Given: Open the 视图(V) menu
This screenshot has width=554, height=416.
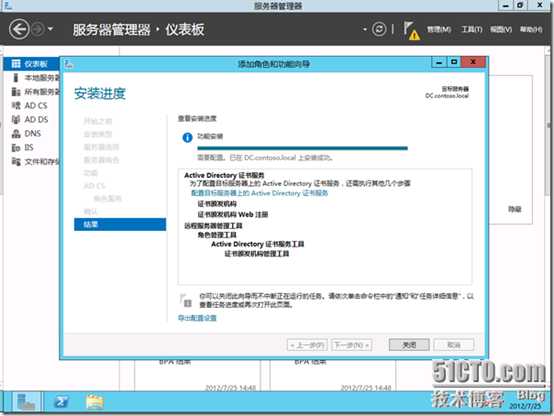Looking at the screenshot, I should pos(501,29).
